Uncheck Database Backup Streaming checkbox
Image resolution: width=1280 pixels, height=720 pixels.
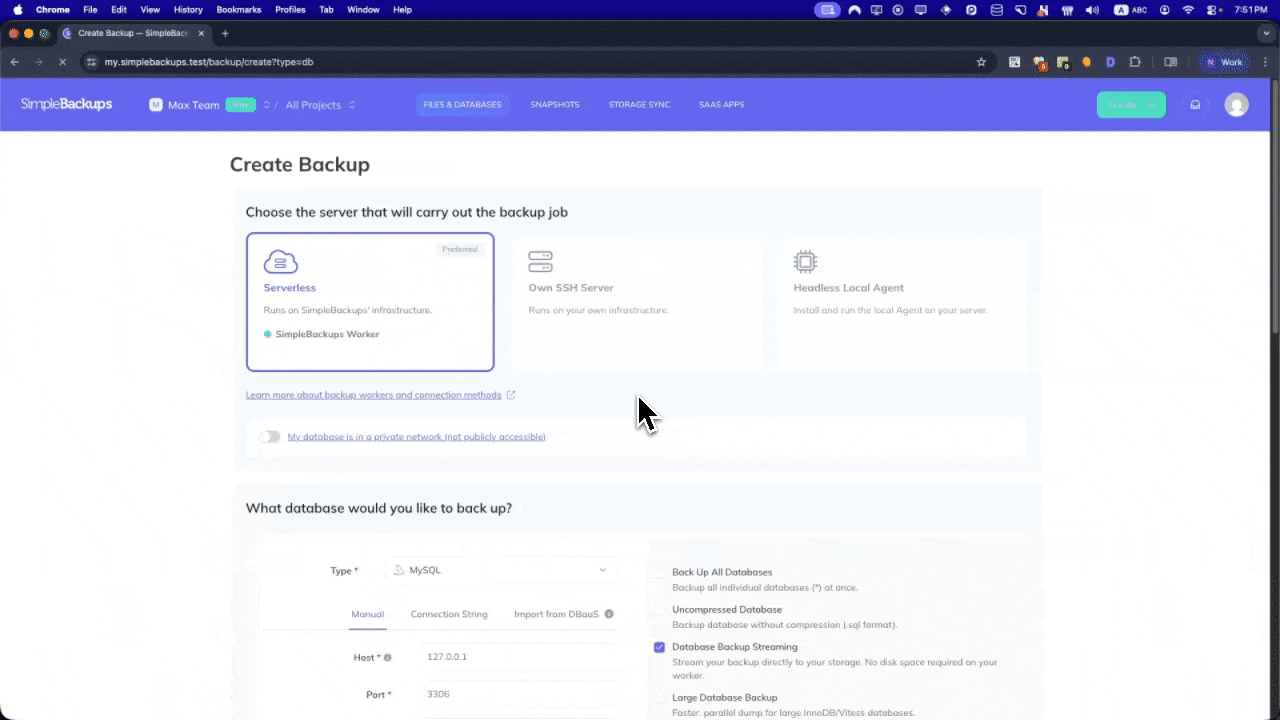pos(659,647)
